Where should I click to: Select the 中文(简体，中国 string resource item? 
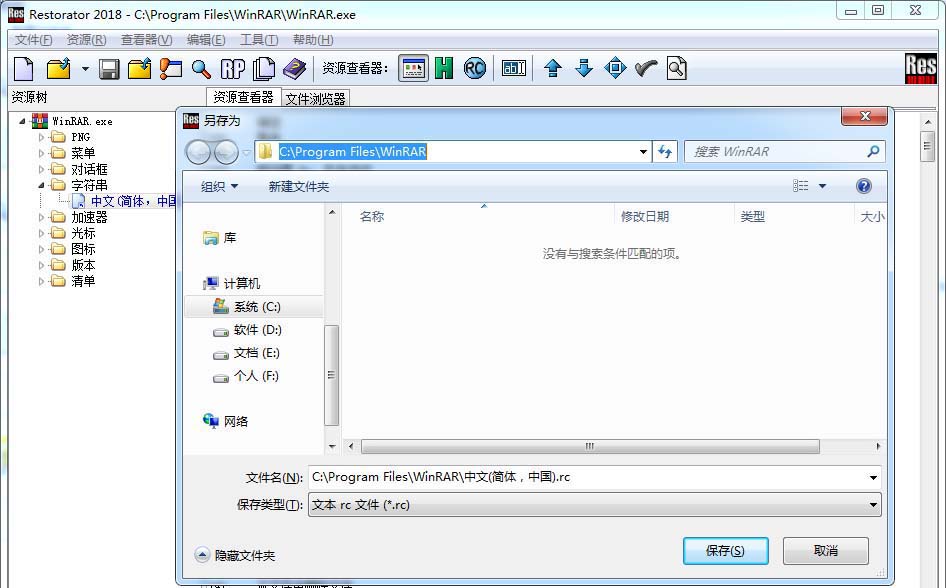pos(133,201)
